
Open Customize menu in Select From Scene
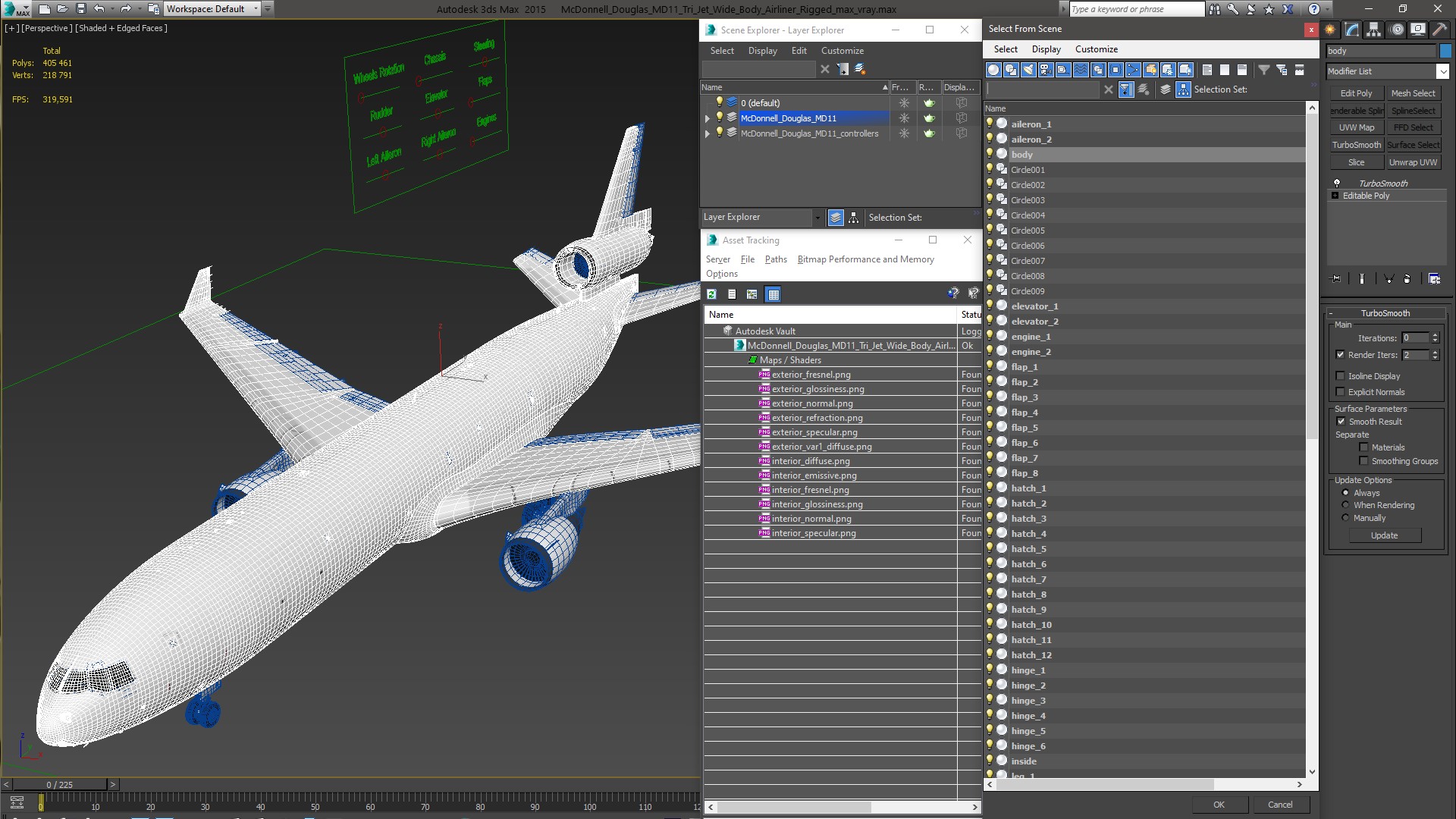[1096, 49]
